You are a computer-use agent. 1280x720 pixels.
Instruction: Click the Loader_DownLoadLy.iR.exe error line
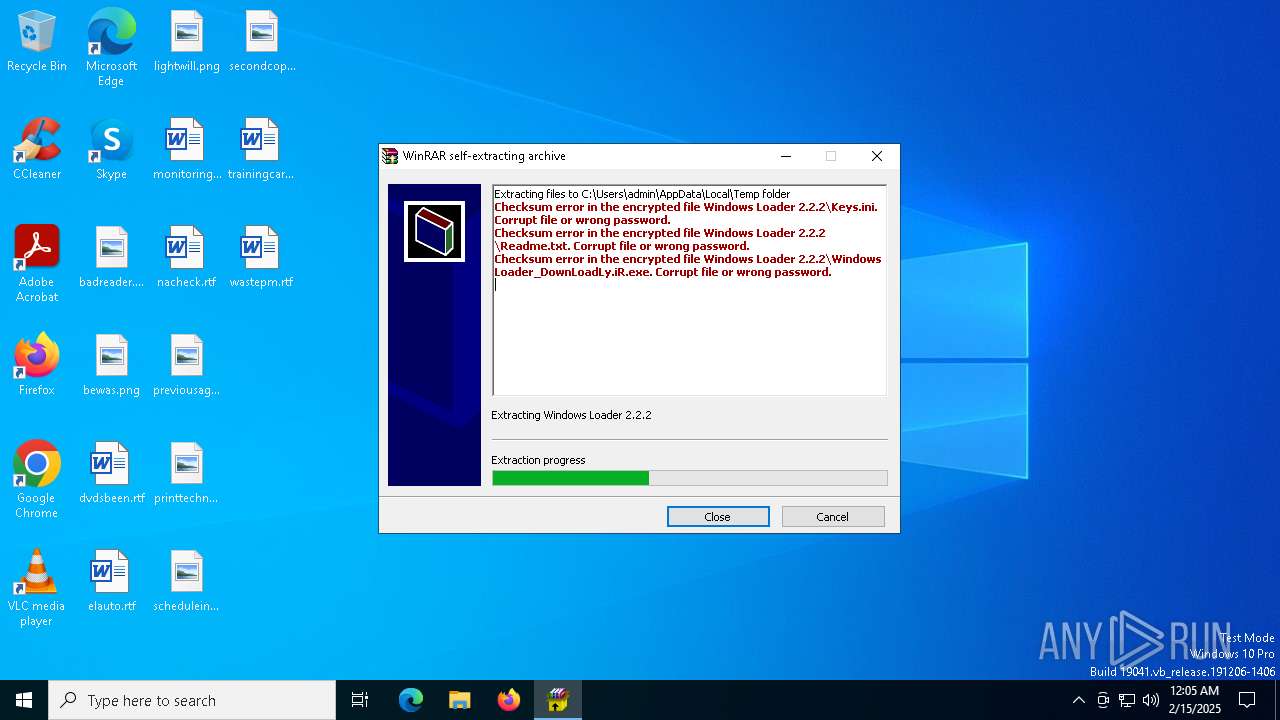688,265
